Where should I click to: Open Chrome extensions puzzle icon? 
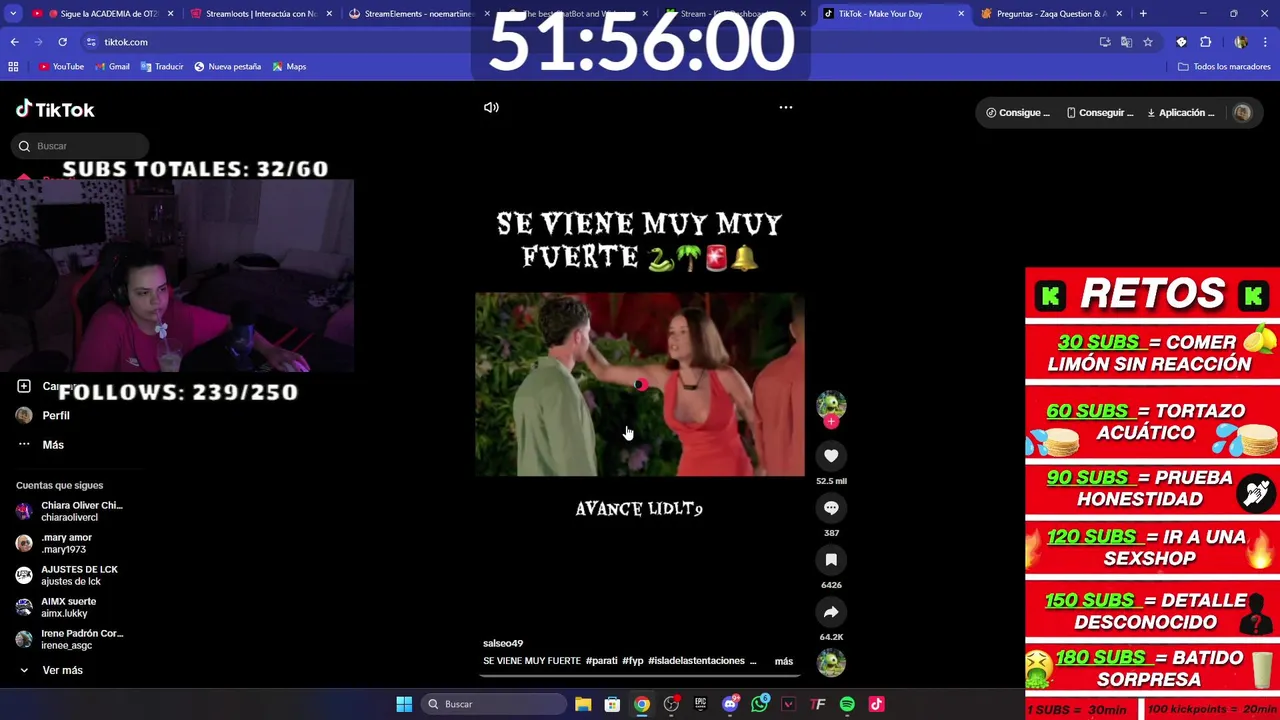point(1205,42)
